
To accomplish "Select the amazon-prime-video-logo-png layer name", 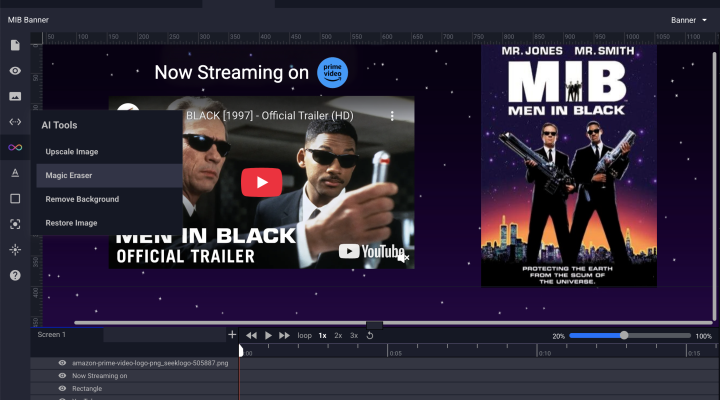I will 150,363.
